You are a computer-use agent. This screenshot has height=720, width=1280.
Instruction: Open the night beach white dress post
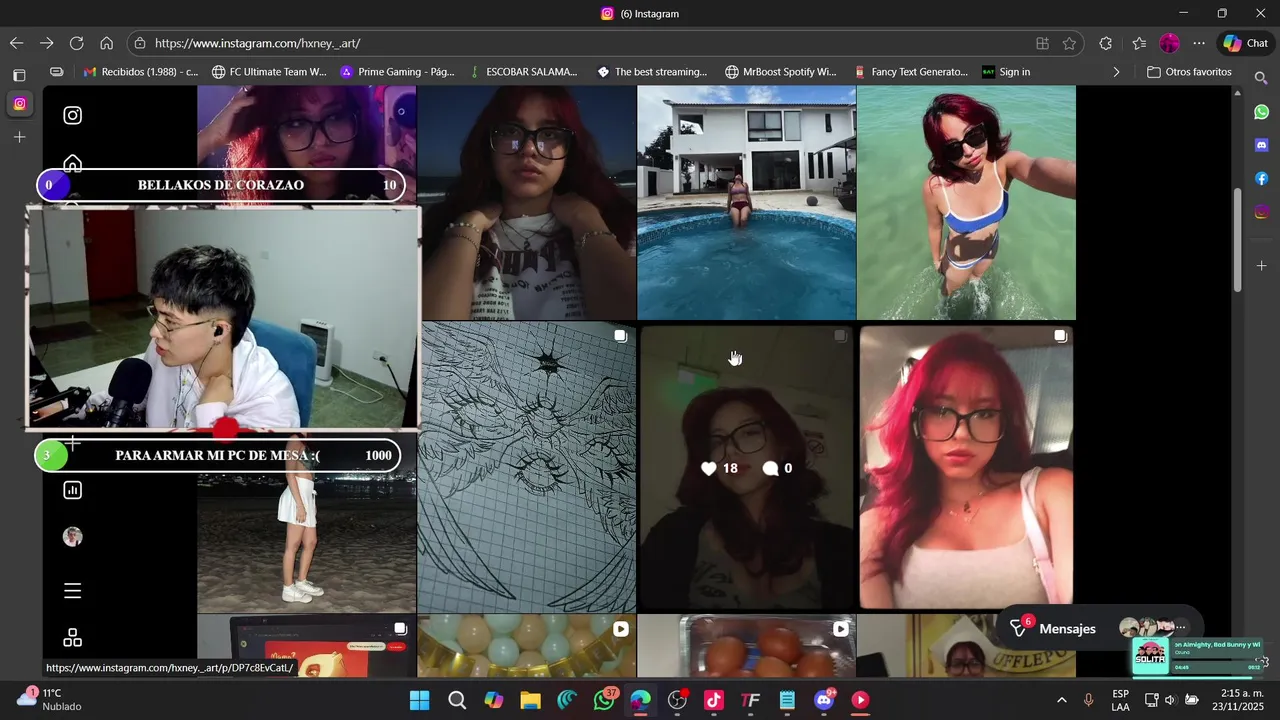point(306,541)
